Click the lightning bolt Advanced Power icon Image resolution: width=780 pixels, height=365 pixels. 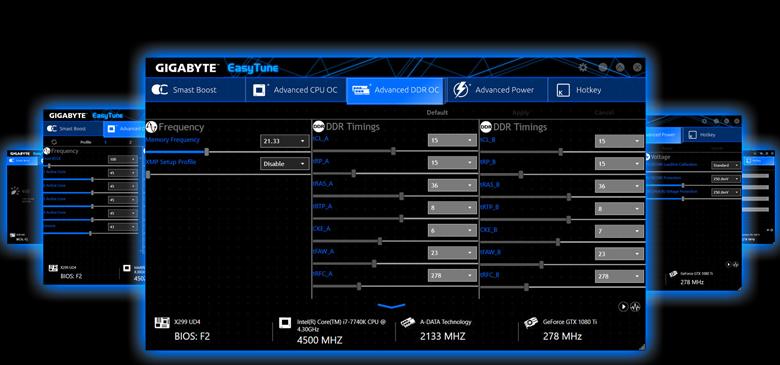461,90
